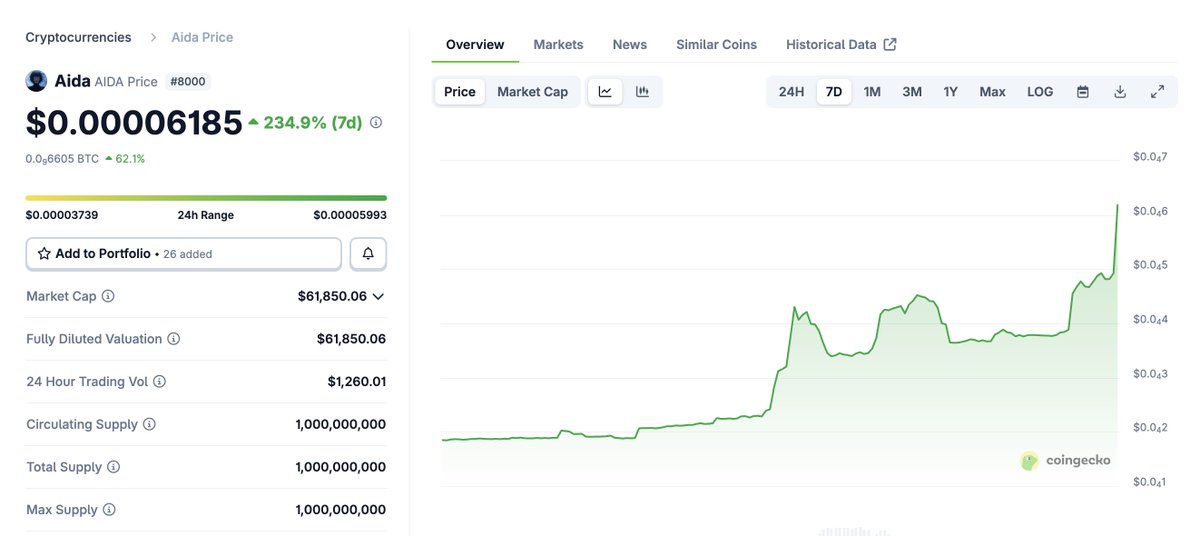Set the chart range to 24H
The width and height of the screenshot is (1200, 536).
point(791,92)
